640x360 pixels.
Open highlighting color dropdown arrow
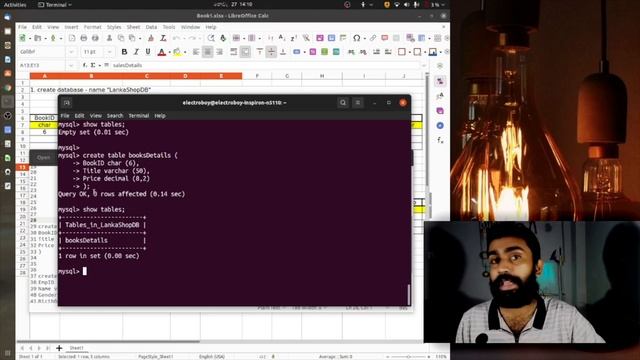pos(185,52)
